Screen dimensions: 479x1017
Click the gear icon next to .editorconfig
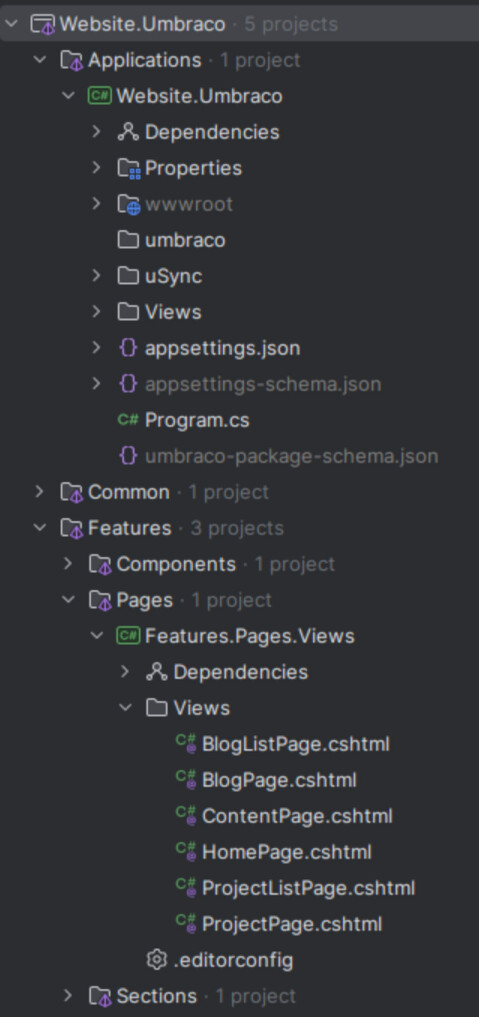tap(157, 959)
